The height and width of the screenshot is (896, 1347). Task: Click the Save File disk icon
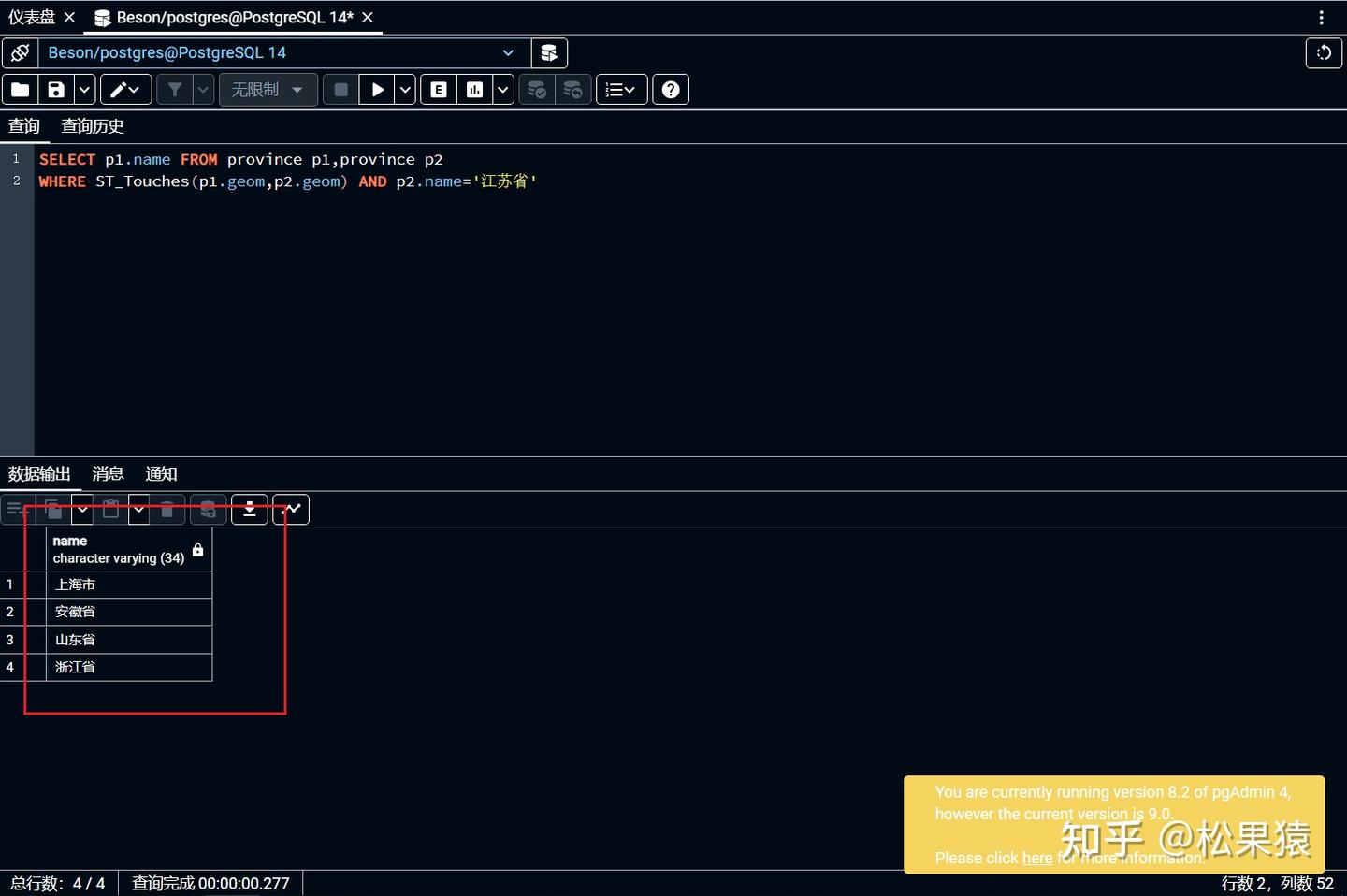tap(56, 90)
